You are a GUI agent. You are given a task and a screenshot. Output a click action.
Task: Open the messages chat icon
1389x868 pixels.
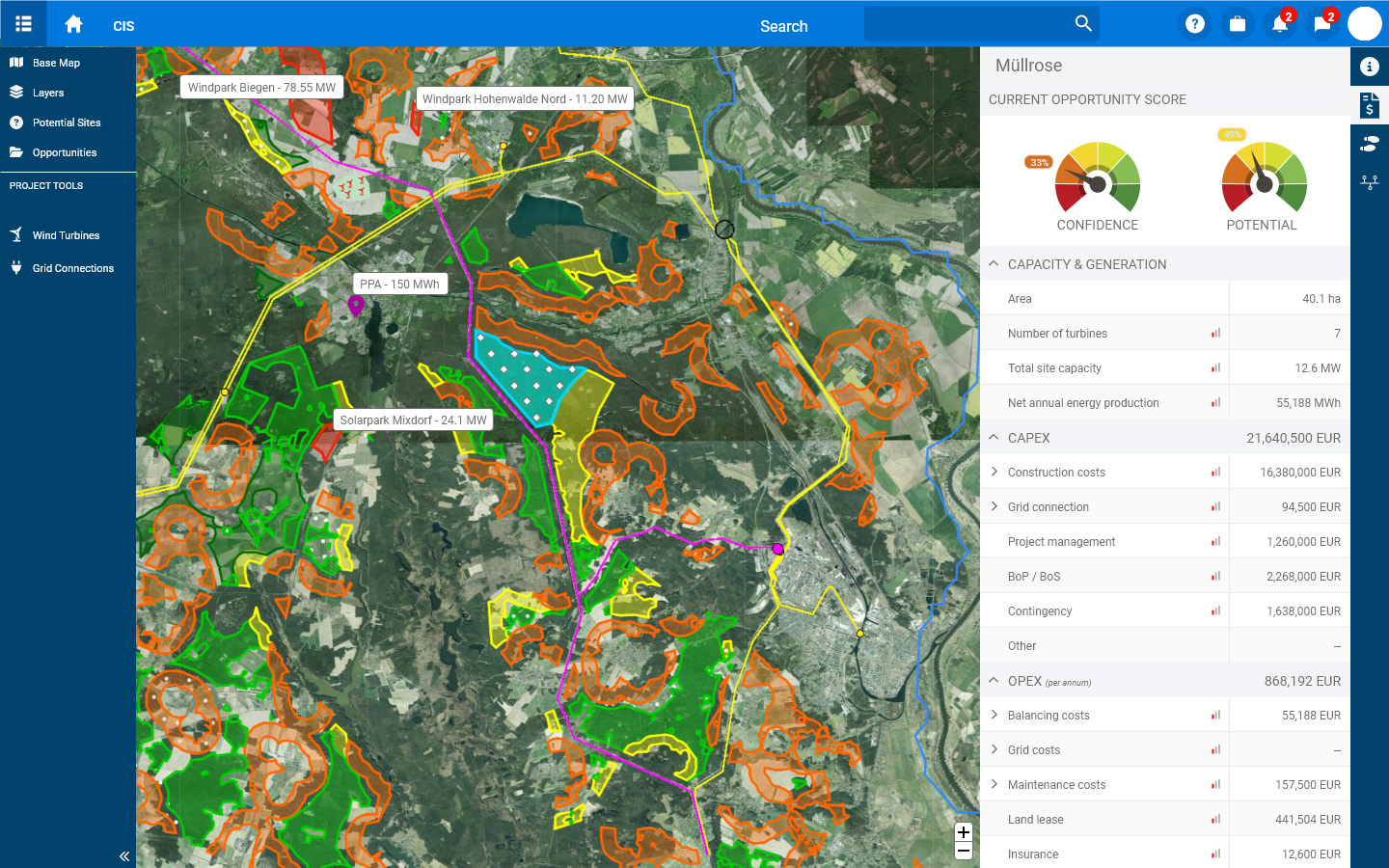1322,23
